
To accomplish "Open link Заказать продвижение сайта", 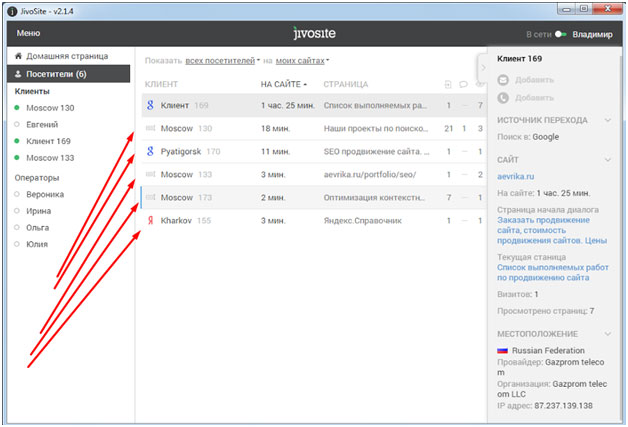I will pos(552,230).
